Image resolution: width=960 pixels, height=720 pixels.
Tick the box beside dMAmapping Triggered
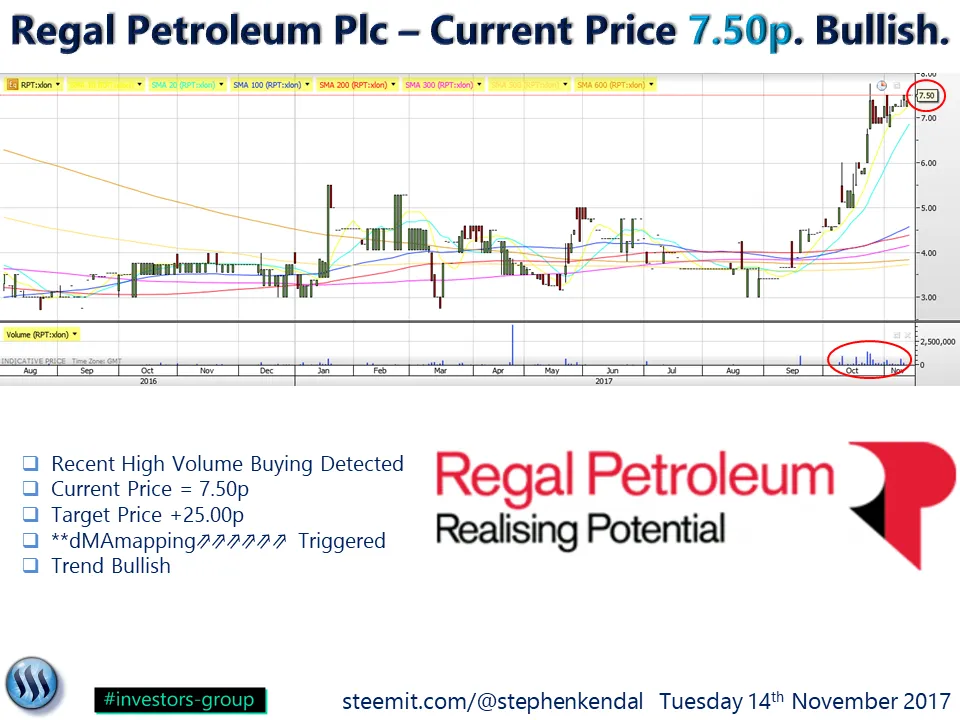coord(31,539)
